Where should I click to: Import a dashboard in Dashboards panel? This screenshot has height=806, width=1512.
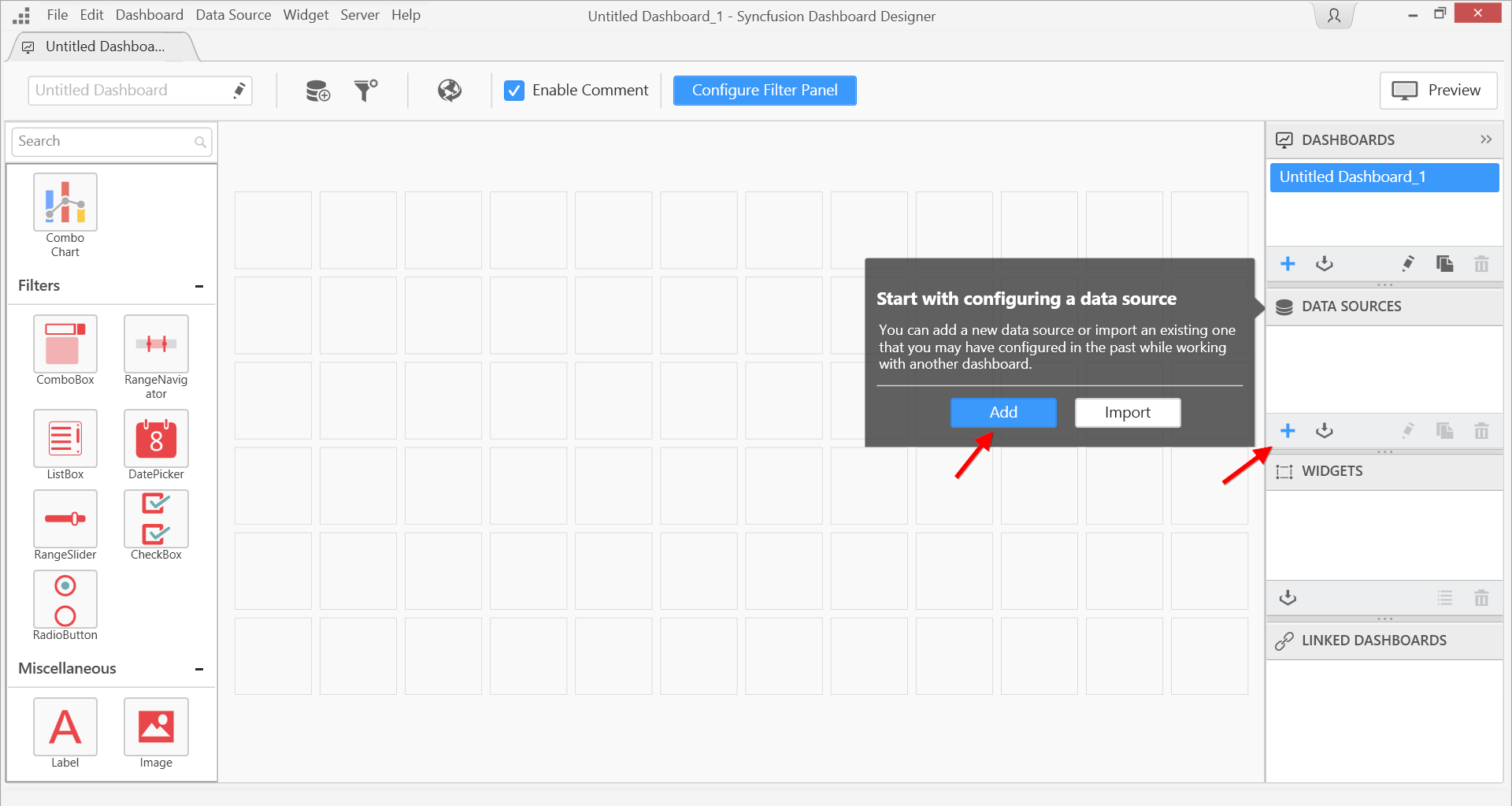click(x=1325, y=264)
